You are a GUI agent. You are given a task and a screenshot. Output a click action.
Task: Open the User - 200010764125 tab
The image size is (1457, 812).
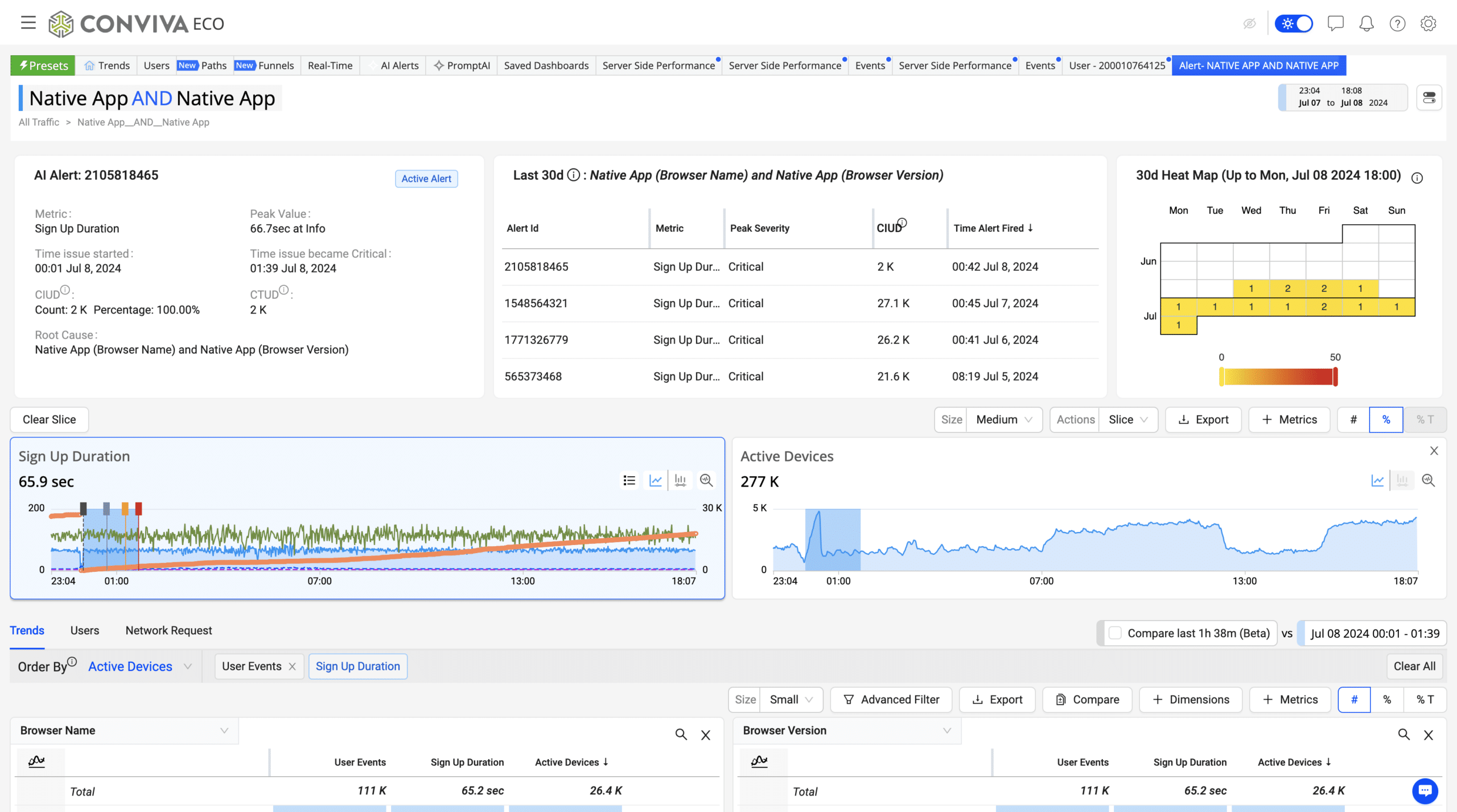[1117, 65]
